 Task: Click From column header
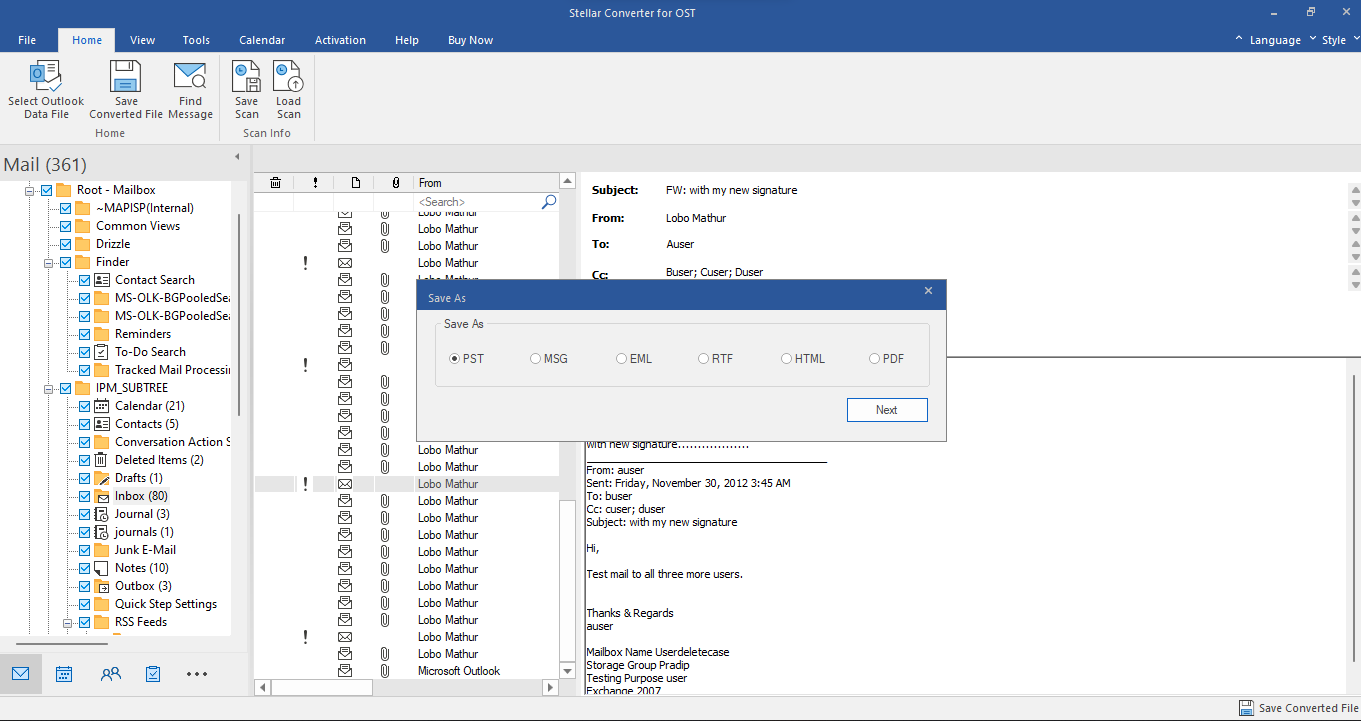click(x=486, y=183)
